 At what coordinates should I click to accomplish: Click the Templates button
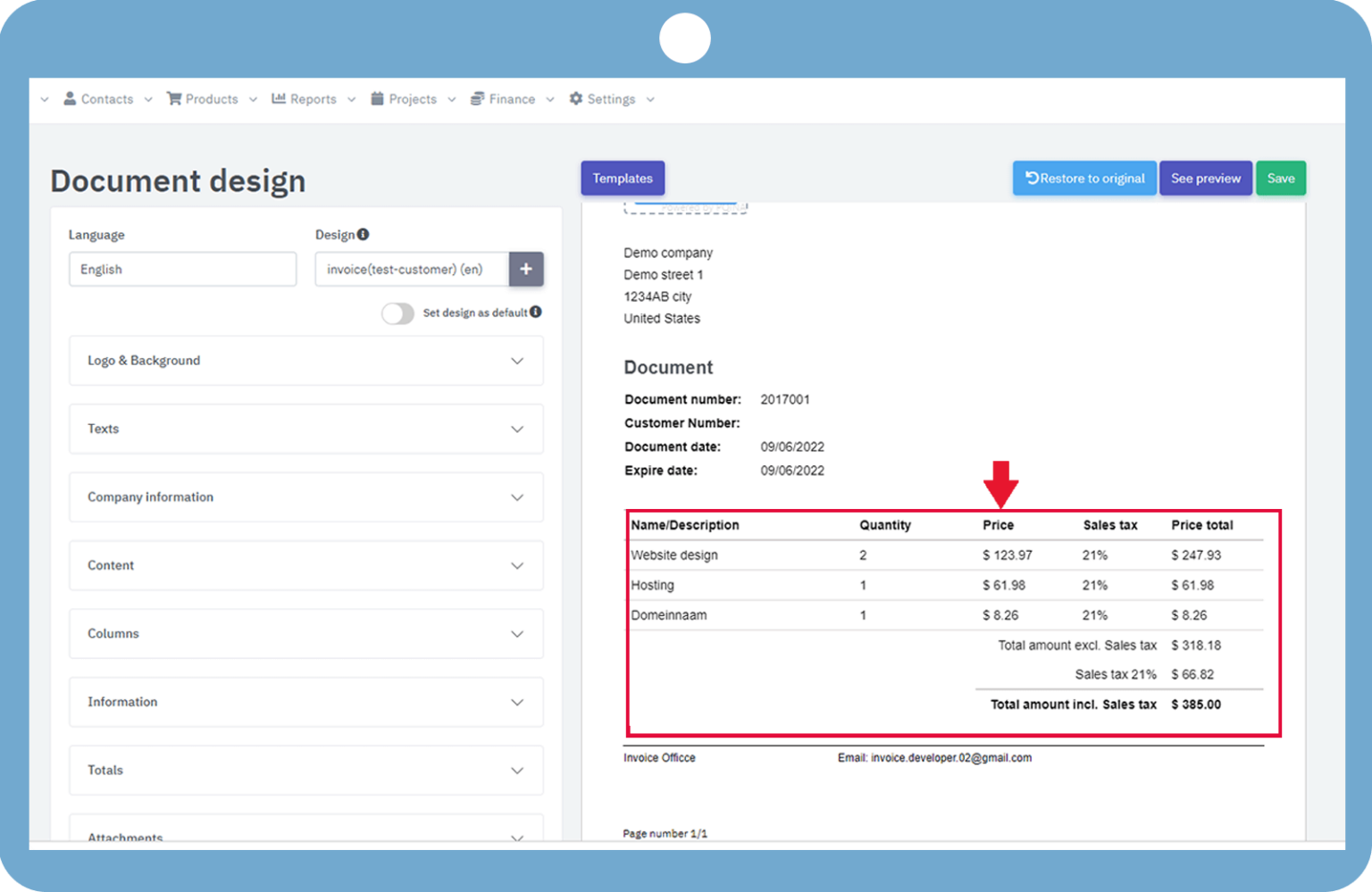tap(623, 178)
